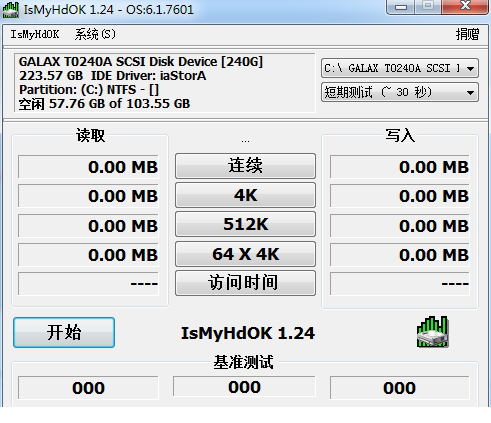Click the 4K test button

pos(245,195)
